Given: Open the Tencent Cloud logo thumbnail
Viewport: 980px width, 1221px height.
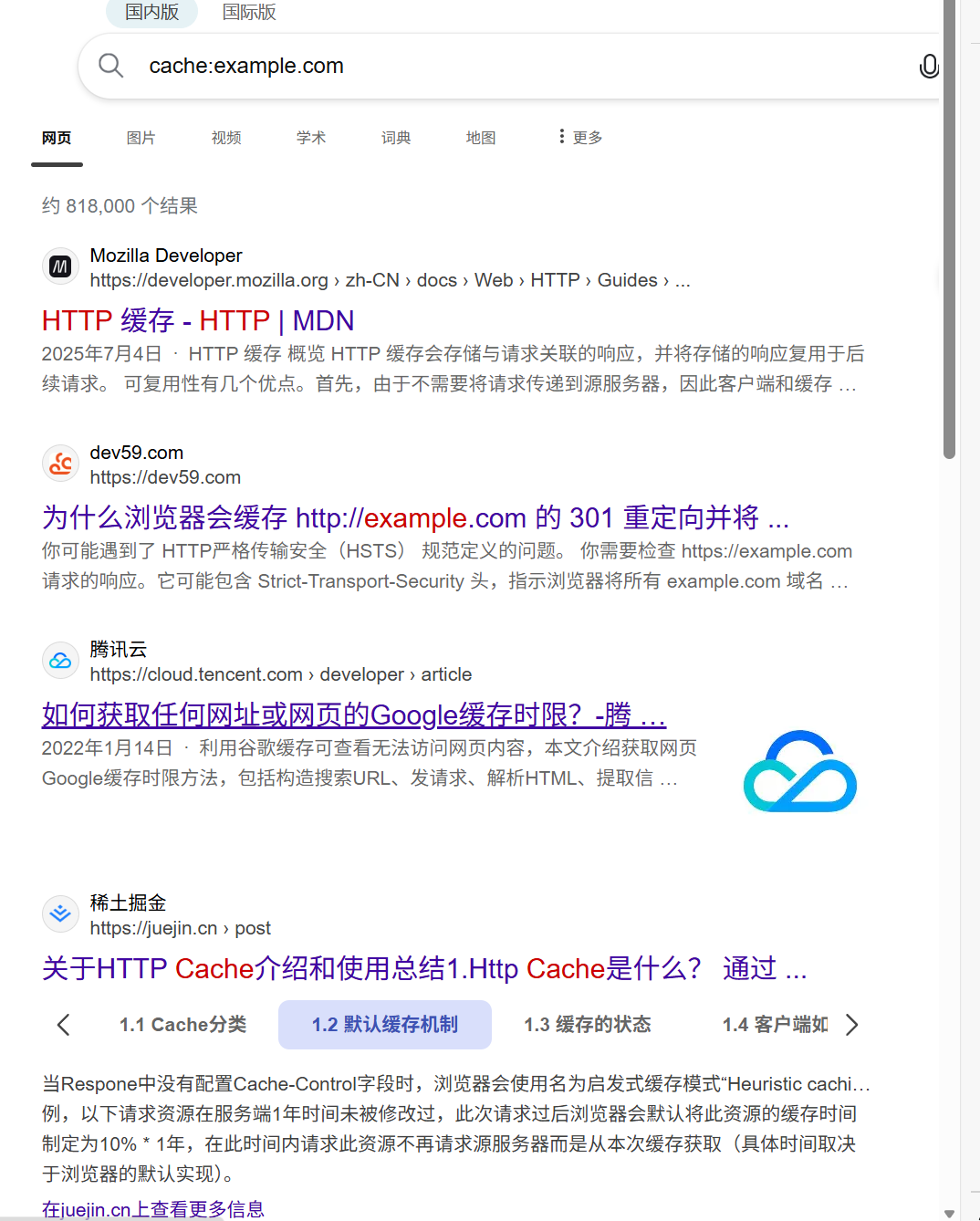Looking at the screenshot, I should coord(800,771).
